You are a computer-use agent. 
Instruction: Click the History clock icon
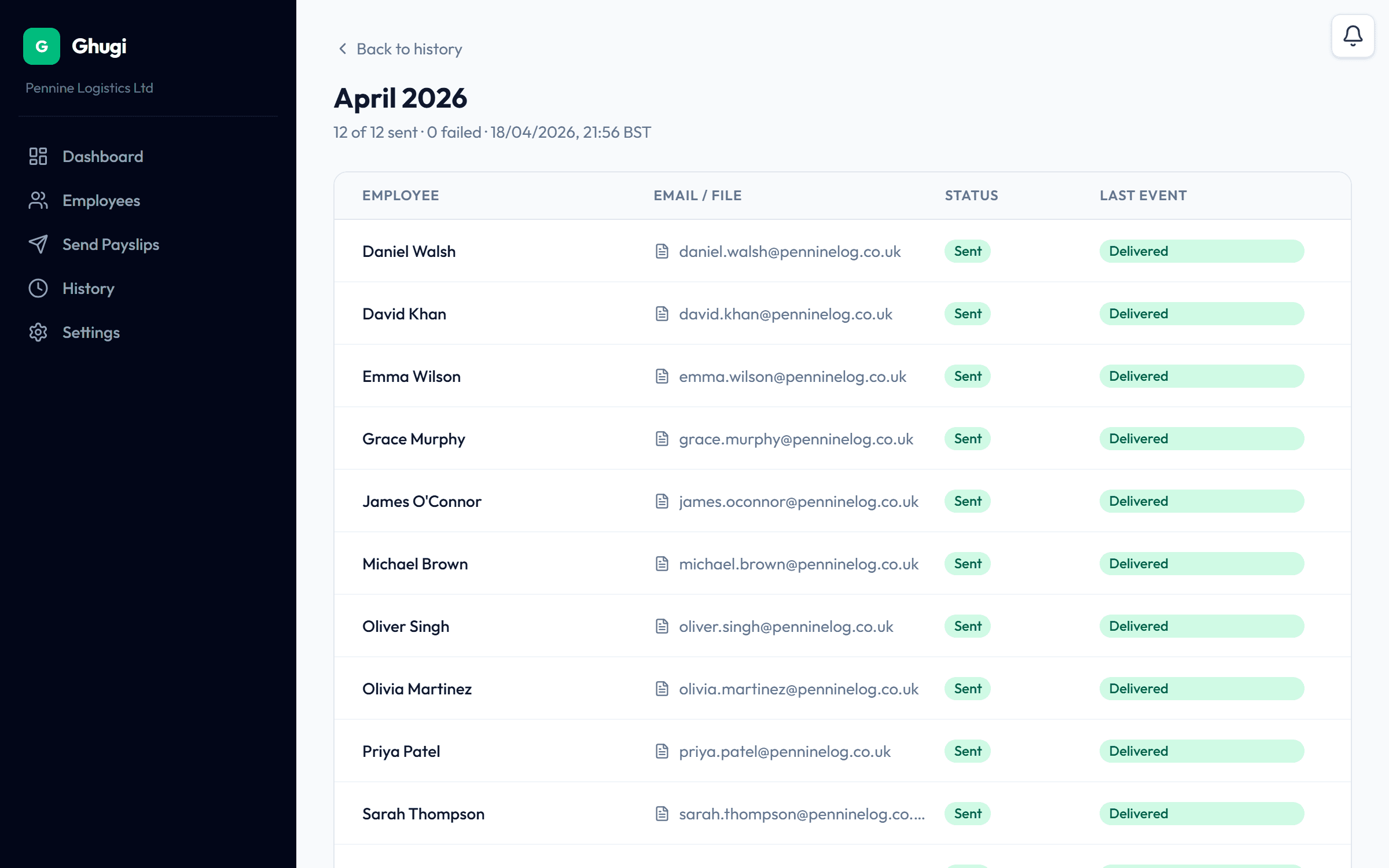[x=38, y=288]
